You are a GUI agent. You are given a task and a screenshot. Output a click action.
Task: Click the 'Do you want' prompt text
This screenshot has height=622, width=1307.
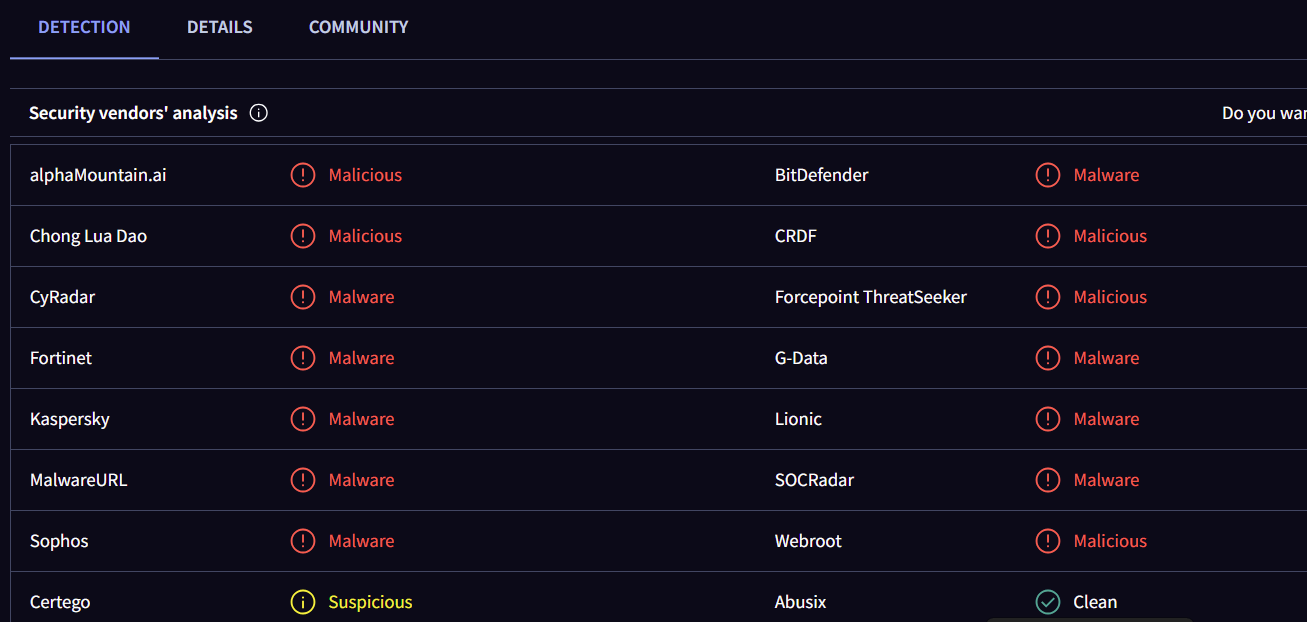coord(1264,113)
